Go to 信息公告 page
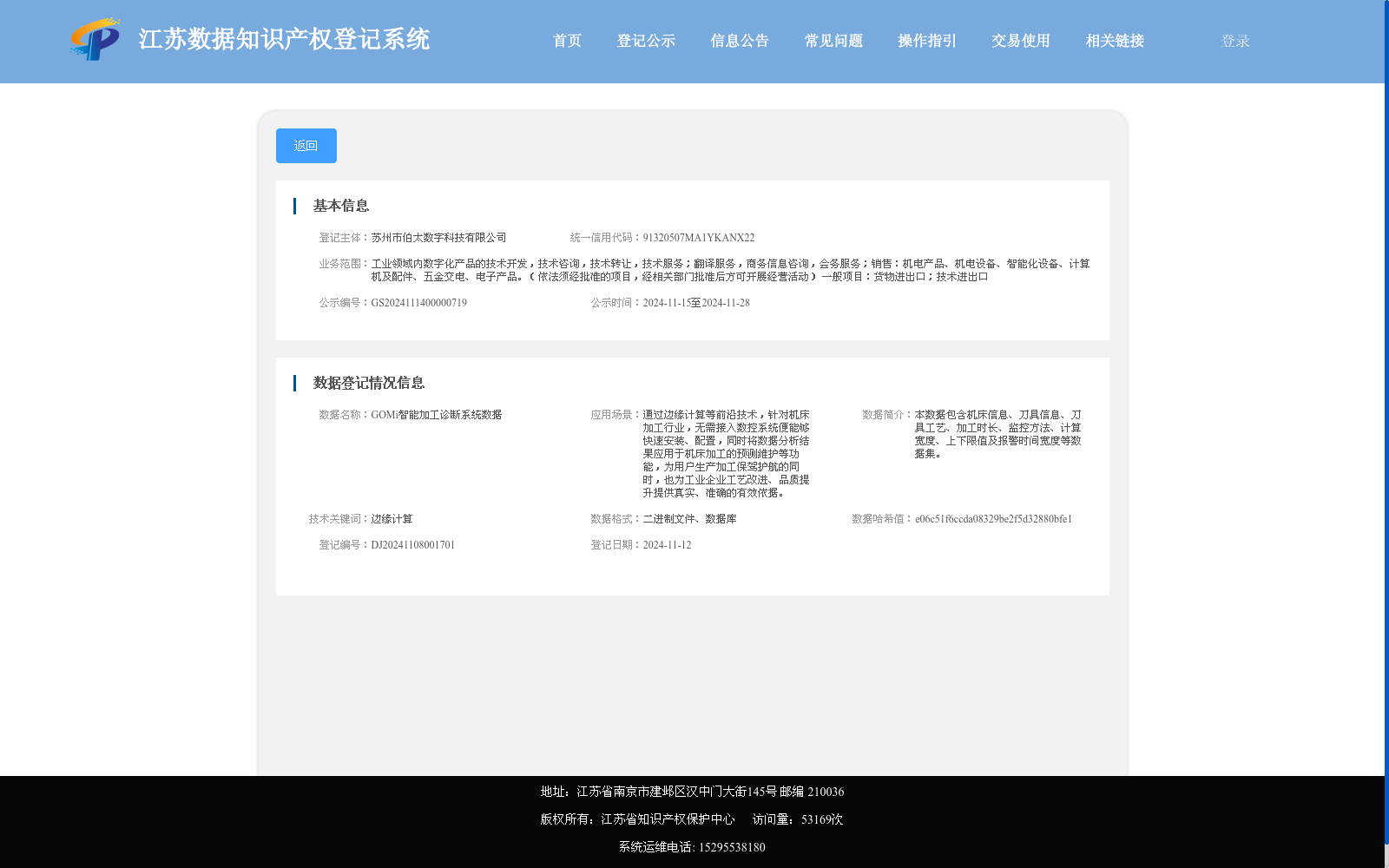This screenshot has height=868, width=1389. 740,41
